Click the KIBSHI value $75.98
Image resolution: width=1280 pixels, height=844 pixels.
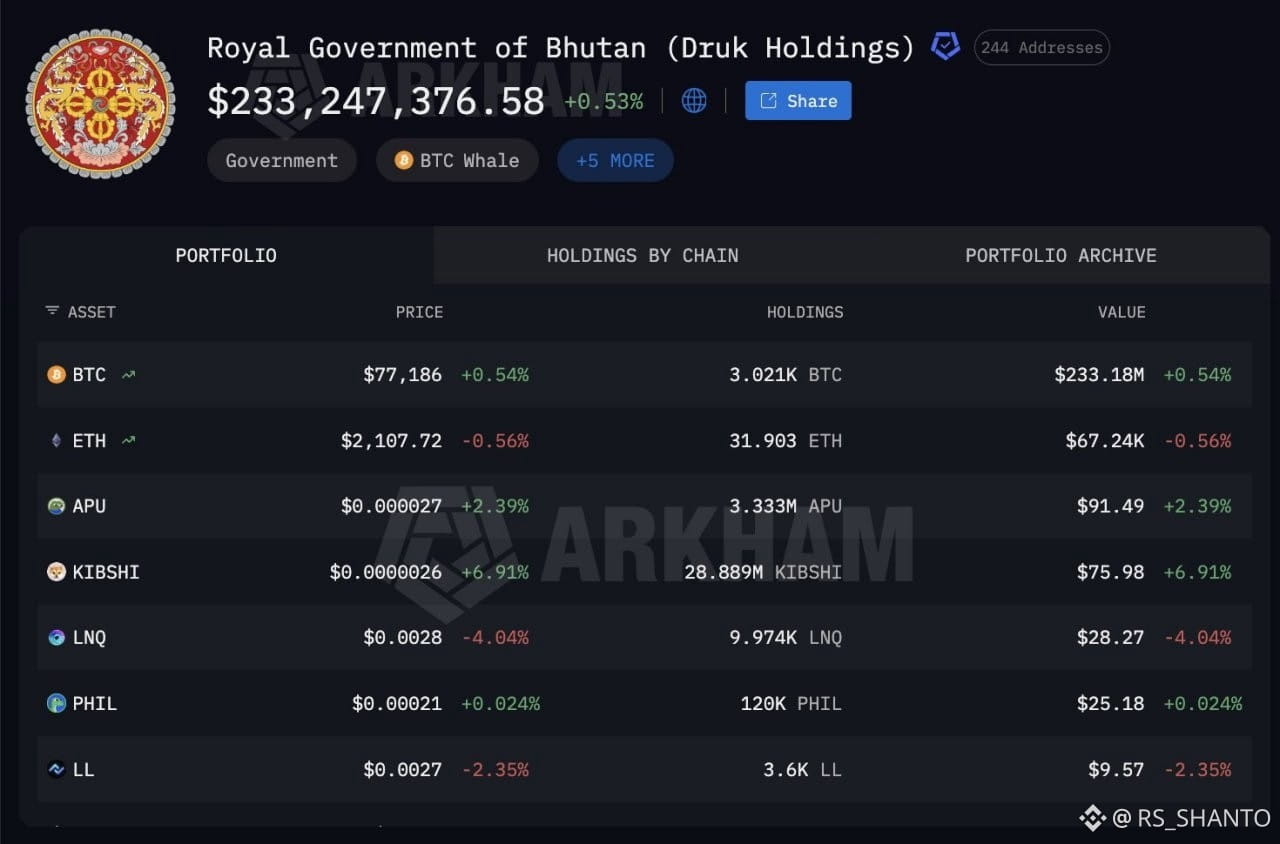[x=1110, y=572]
